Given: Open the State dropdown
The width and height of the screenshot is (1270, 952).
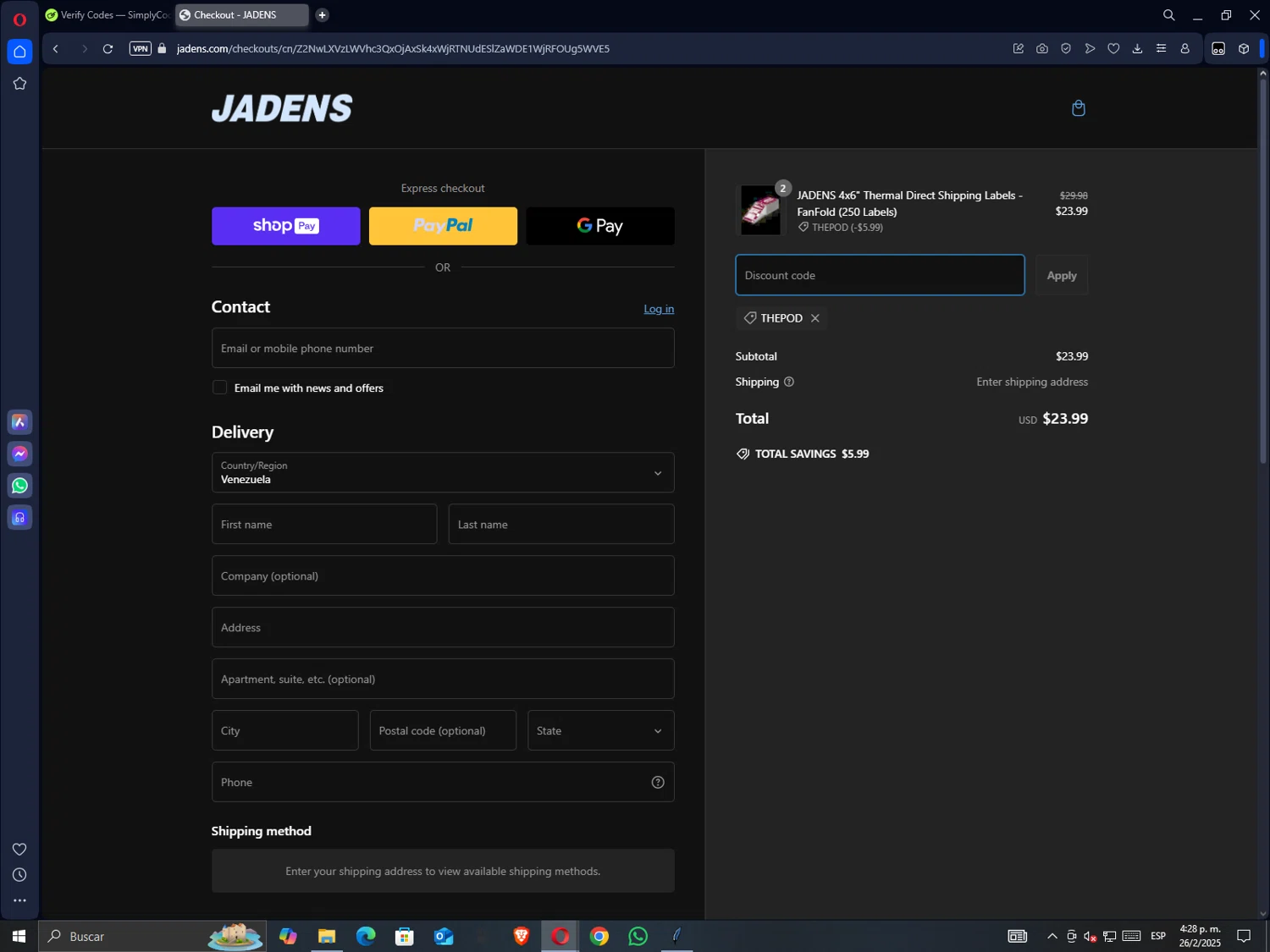Looking at the screenshot, I should point(600,730).
